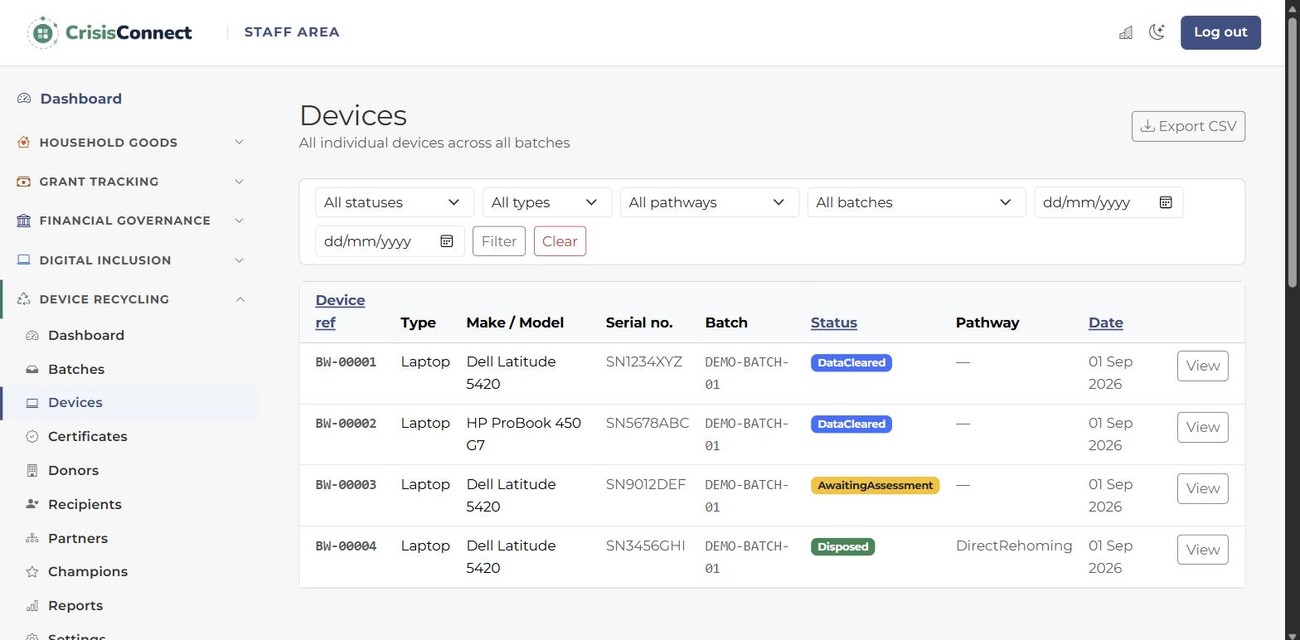Image resolution: width=1300 pixels, height=640 pixels.
Task: Click the Champions star icon
Action: click(32, 572)
